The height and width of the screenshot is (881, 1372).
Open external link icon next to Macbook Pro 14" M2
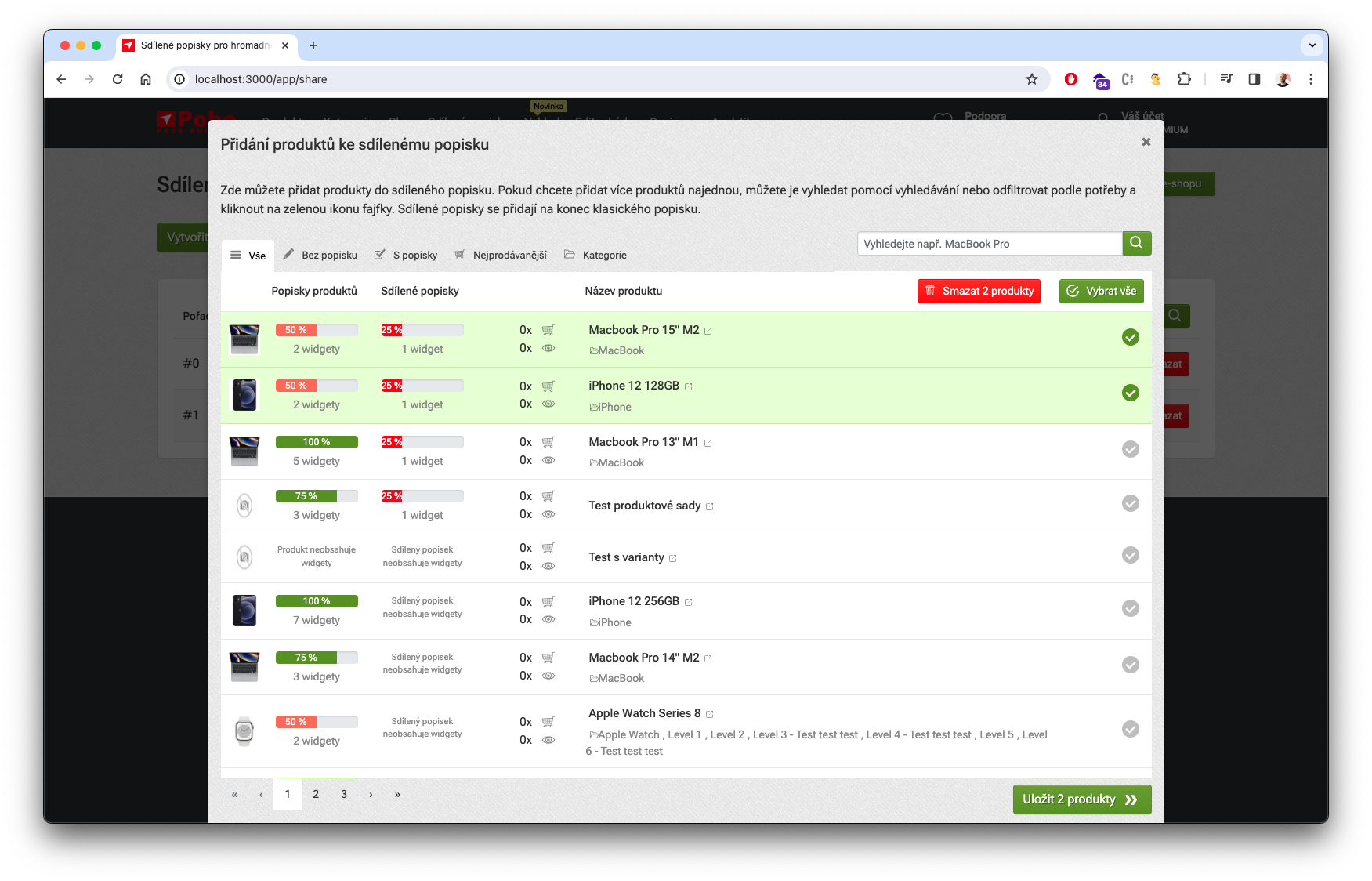(x=708, y=659)
